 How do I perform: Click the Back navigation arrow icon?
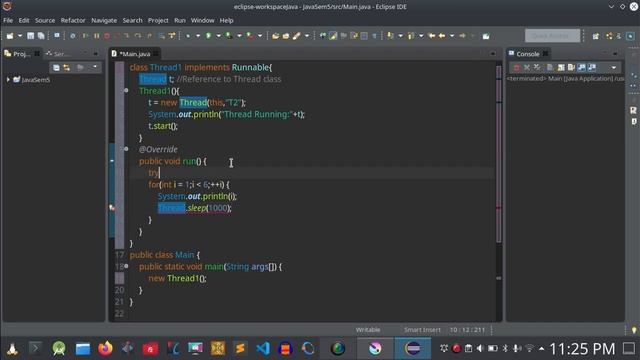tap(442, 36)
